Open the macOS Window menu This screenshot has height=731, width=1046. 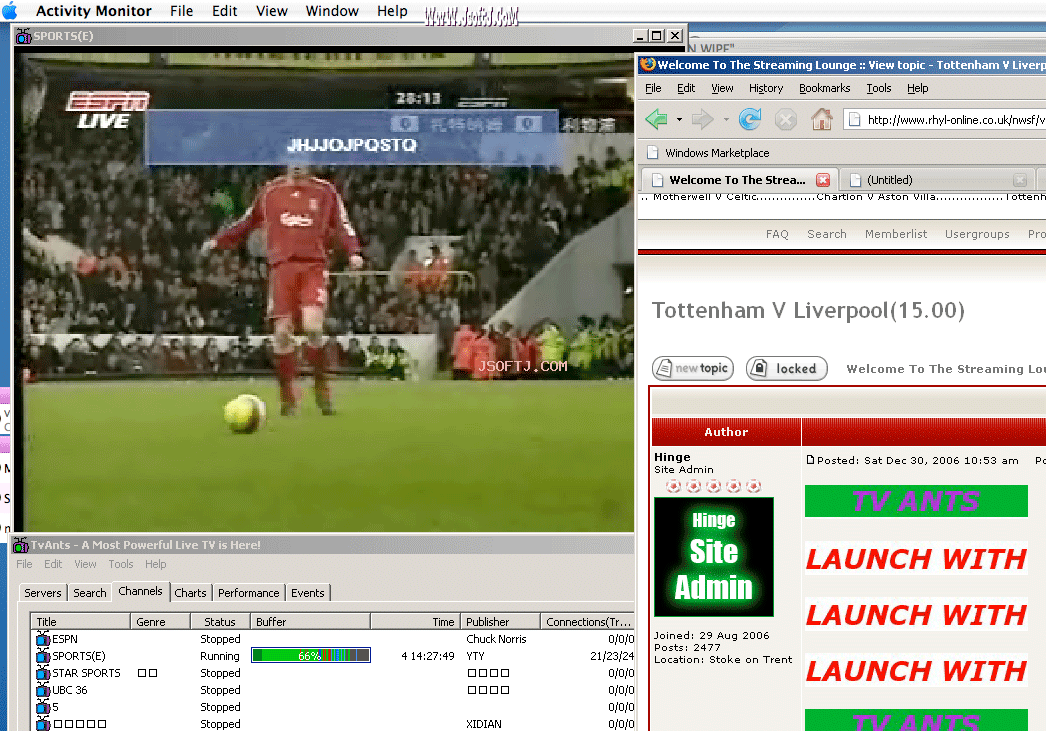pos(332,11)
